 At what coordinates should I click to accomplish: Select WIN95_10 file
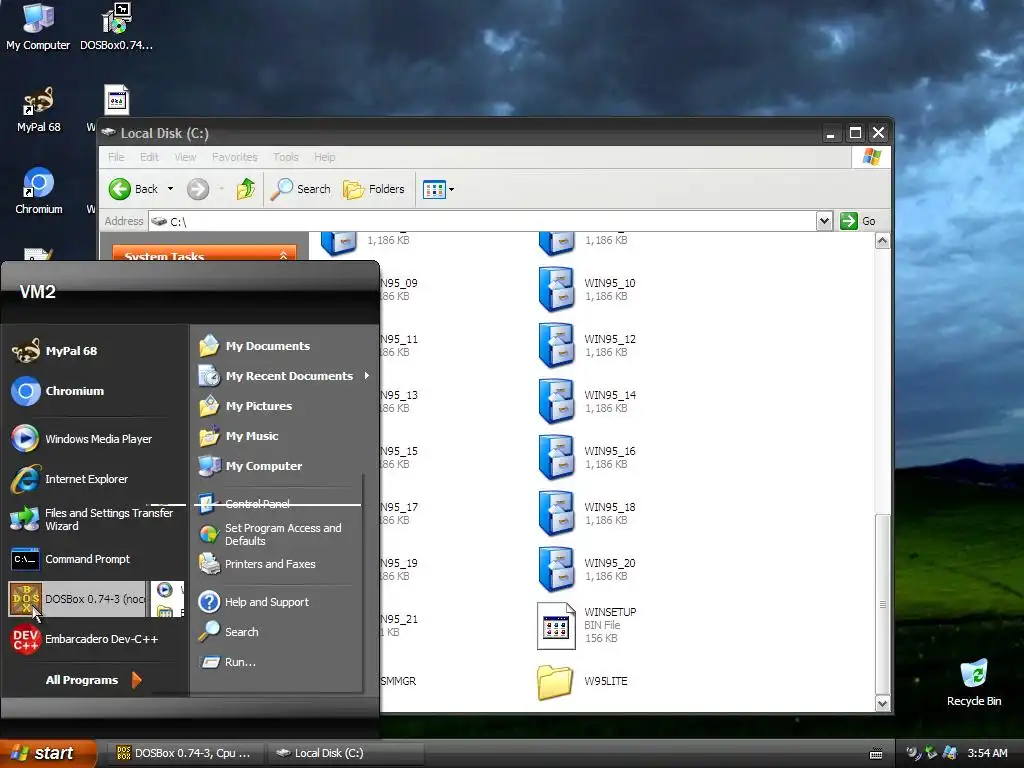[x=587, y=289]
